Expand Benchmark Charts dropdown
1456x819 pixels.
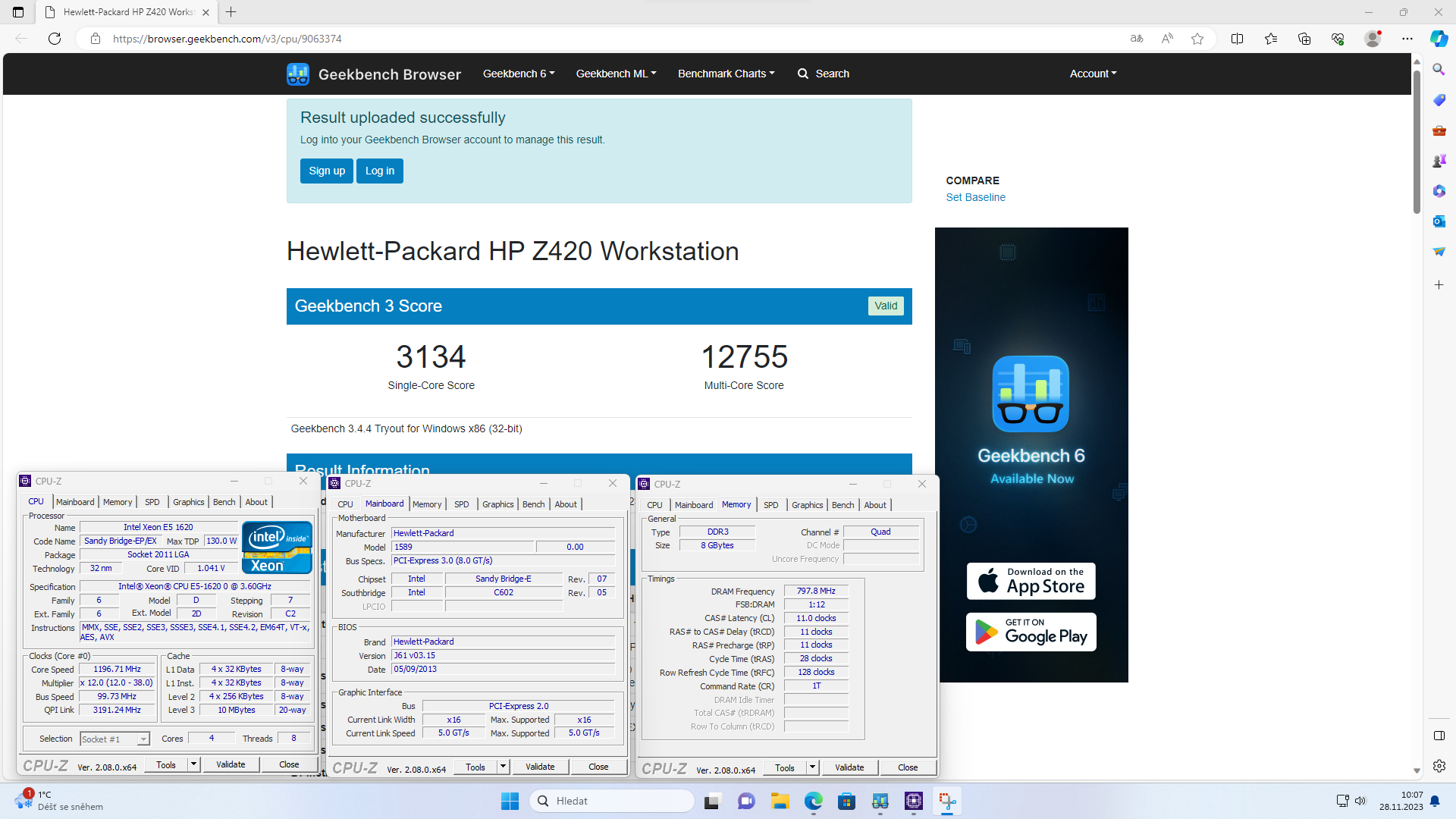(x=726, y=74)
